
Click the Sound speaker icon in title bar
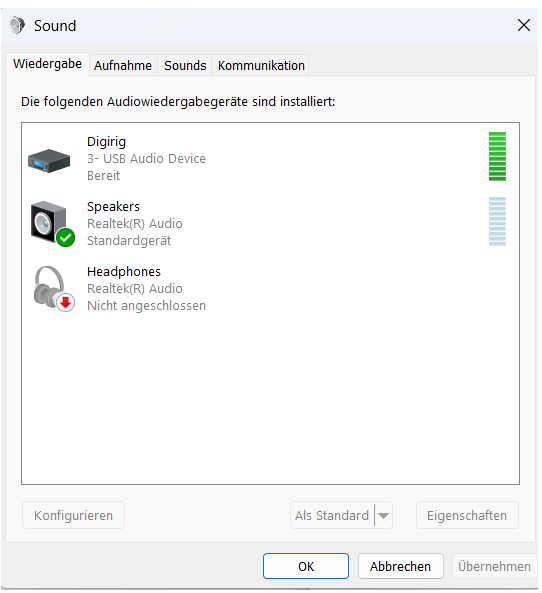point(17,25)
